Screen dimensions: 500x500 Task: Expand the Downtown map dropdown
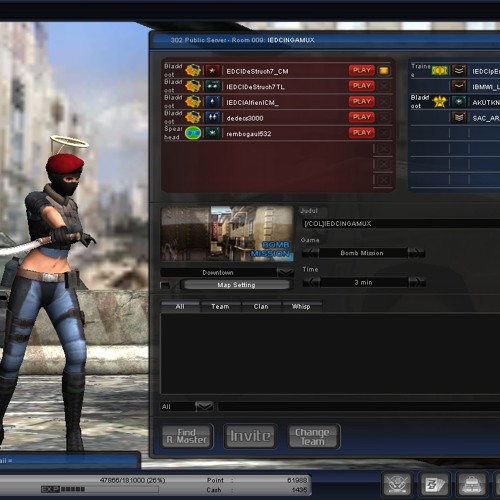(285, 273)
